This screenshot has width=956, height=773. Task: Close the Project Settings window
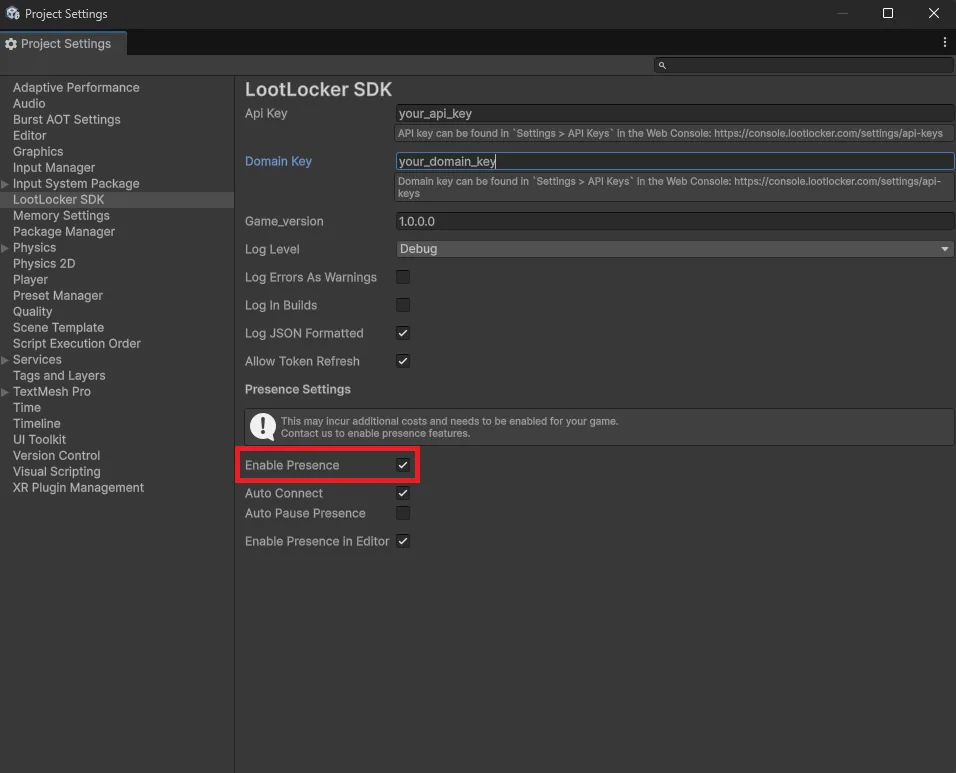933,13
